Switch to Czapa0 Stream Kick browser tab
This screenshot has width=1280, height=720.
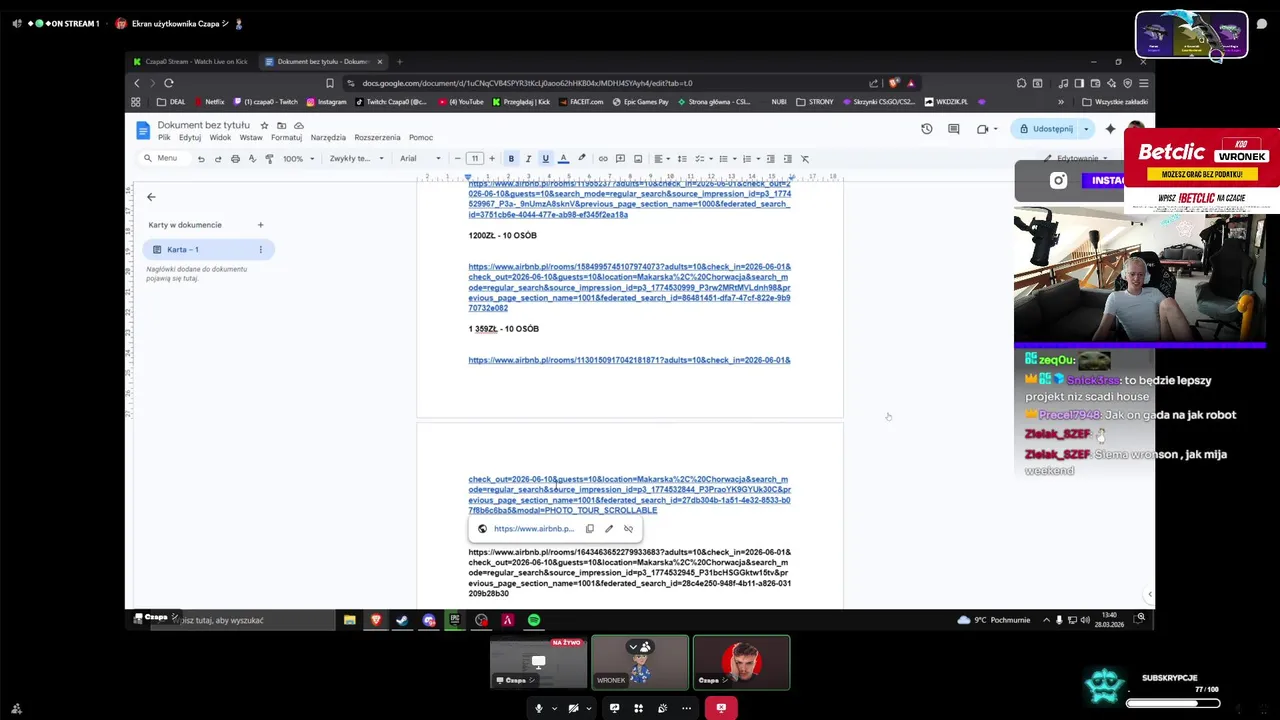190,61
